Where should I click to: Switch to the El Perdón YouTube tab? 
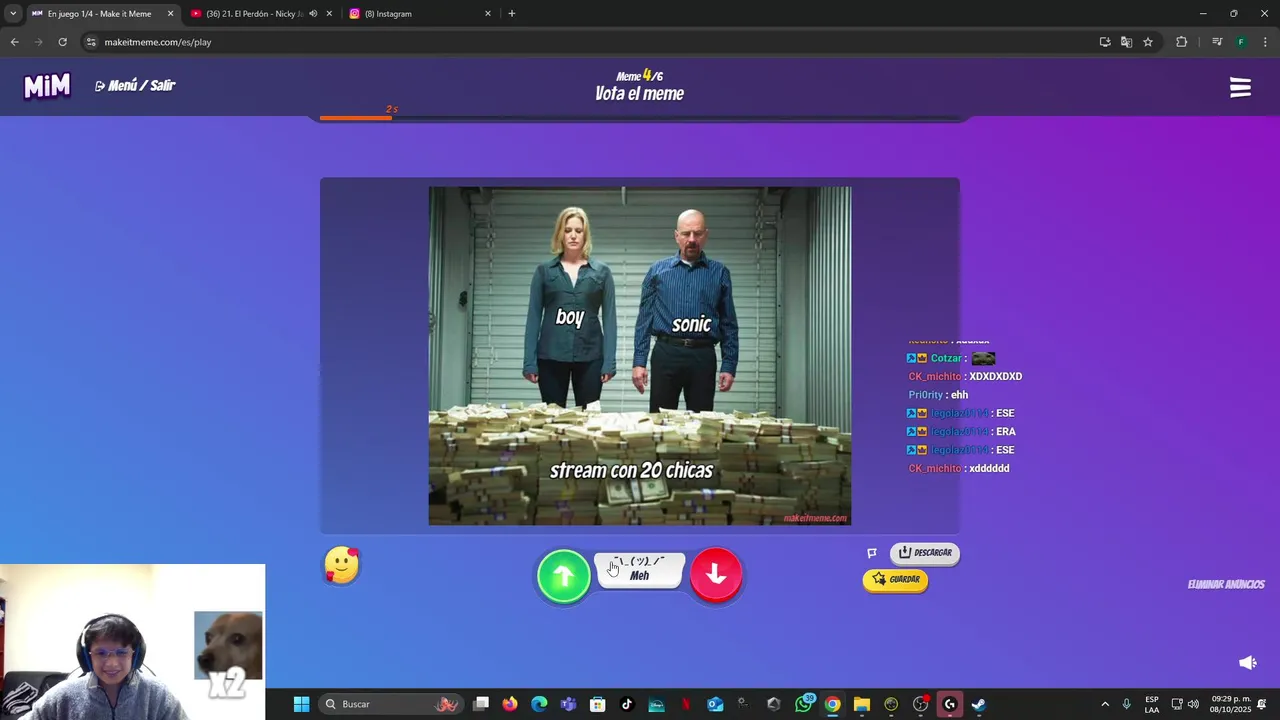coord(254,14)
